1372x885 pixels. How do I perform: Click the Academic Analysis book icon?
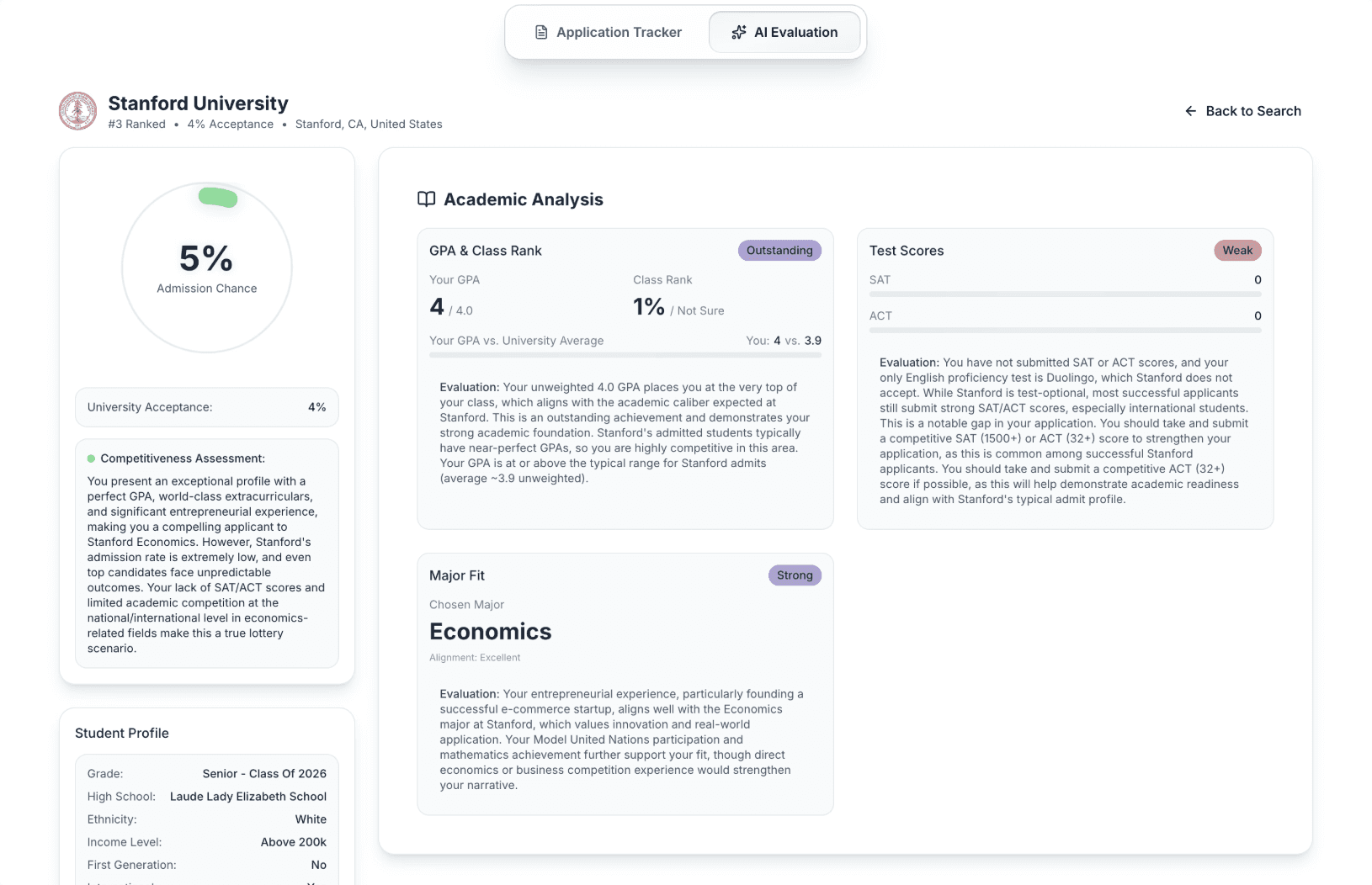427,199
